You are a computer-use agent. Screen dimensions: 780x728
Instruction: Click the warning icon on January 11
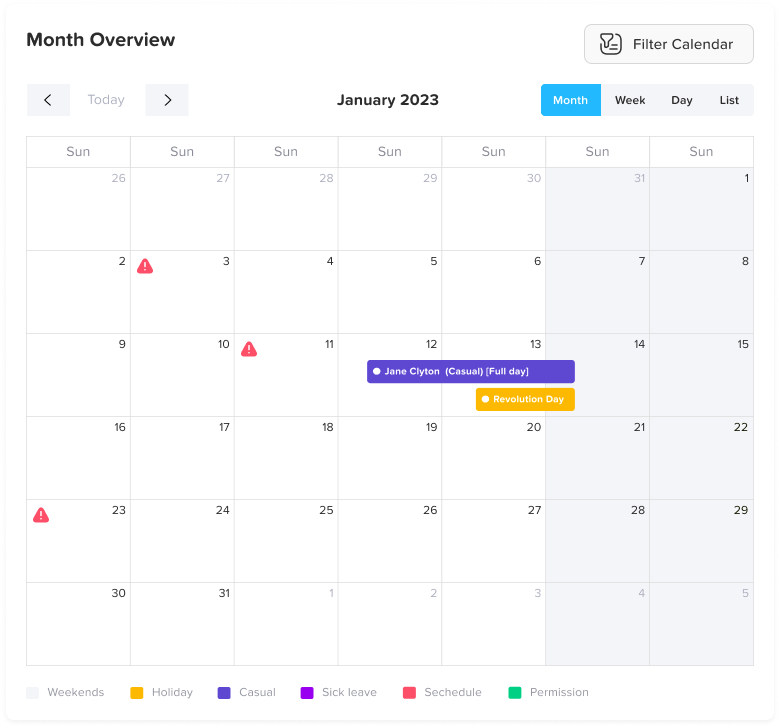249,349
